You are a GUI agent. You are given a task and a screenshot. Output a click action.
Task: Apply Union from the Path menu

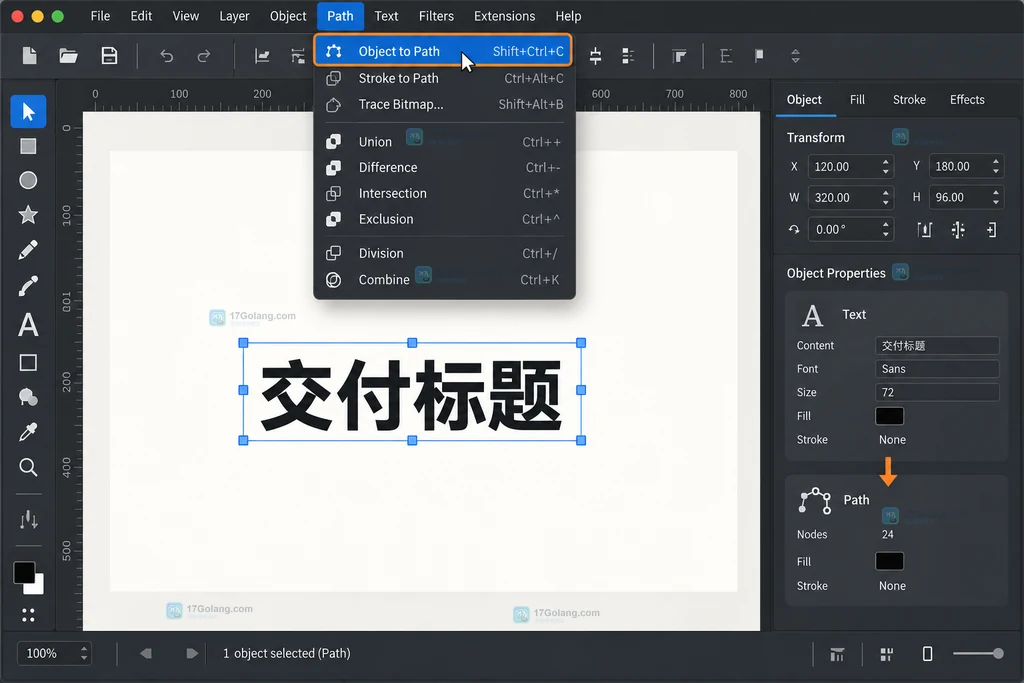pyautogui.click(x=443, y=142)
